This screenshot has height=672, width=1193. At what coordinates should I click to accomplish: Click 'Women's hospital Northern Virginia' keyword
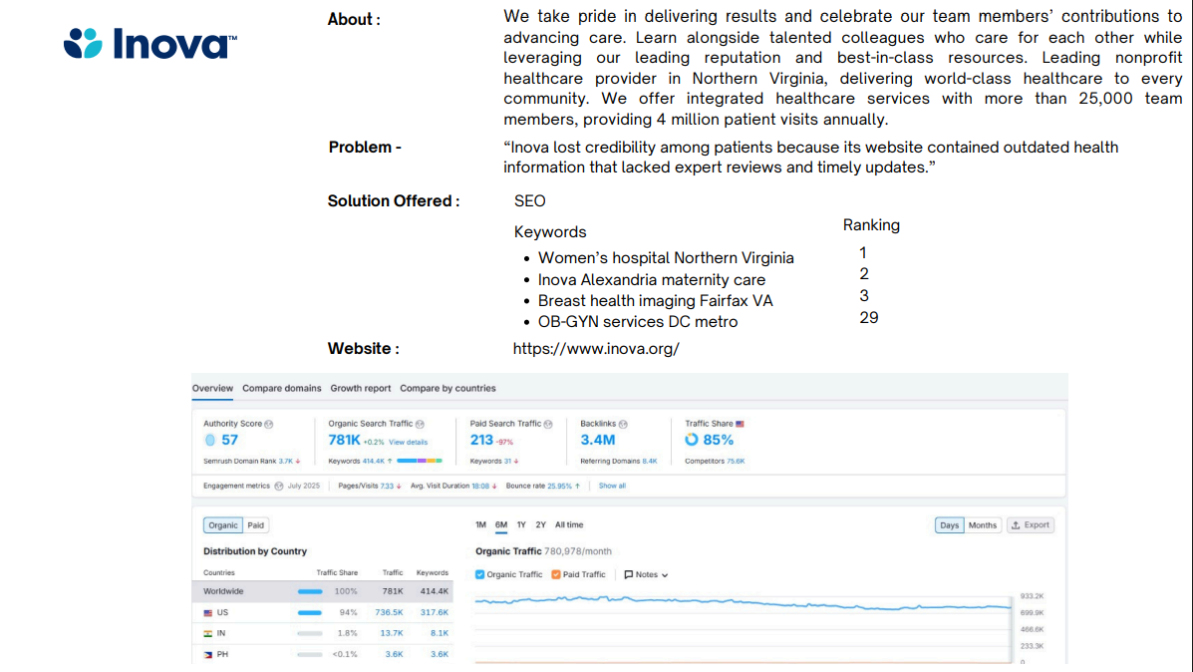coord(666,258)
